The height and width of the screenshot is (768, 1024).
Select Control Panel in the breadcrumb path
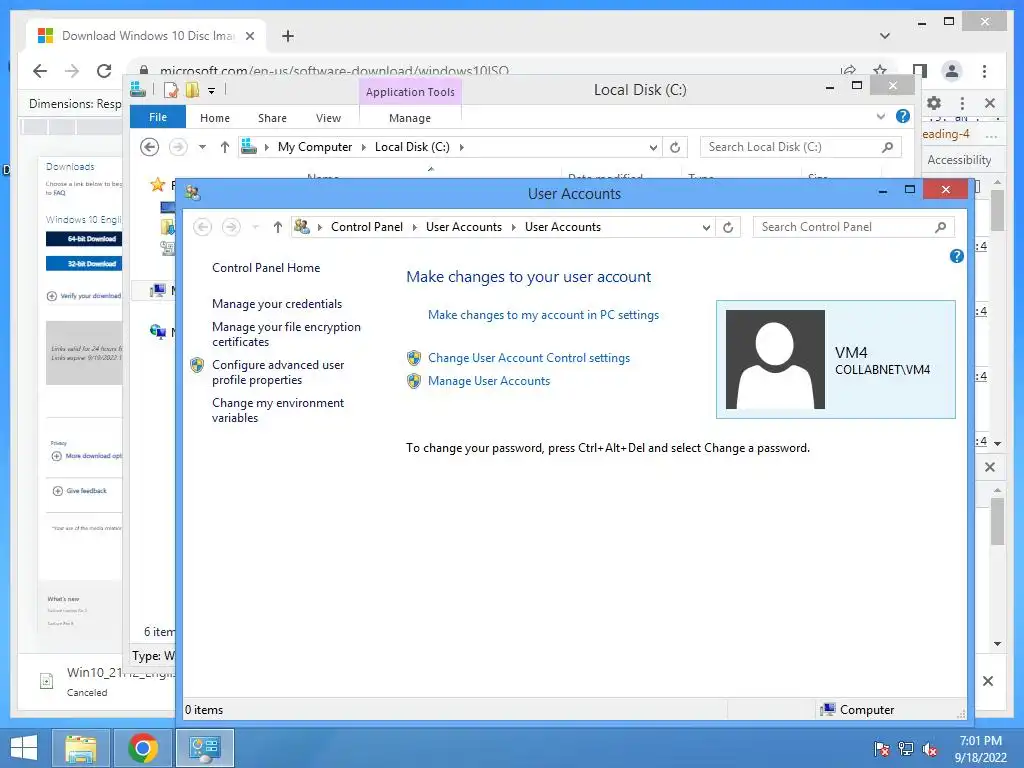click(x=366, y=227)
